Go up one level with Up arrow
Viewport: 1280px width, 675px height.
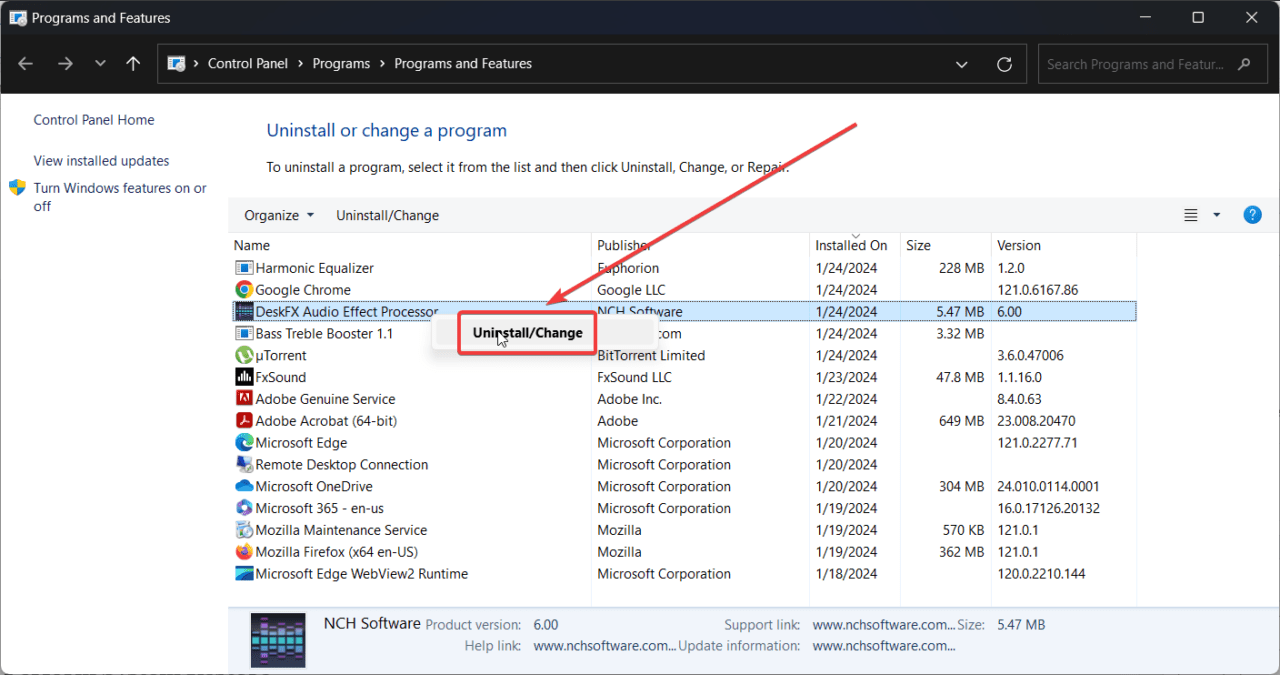pos(133,64)
